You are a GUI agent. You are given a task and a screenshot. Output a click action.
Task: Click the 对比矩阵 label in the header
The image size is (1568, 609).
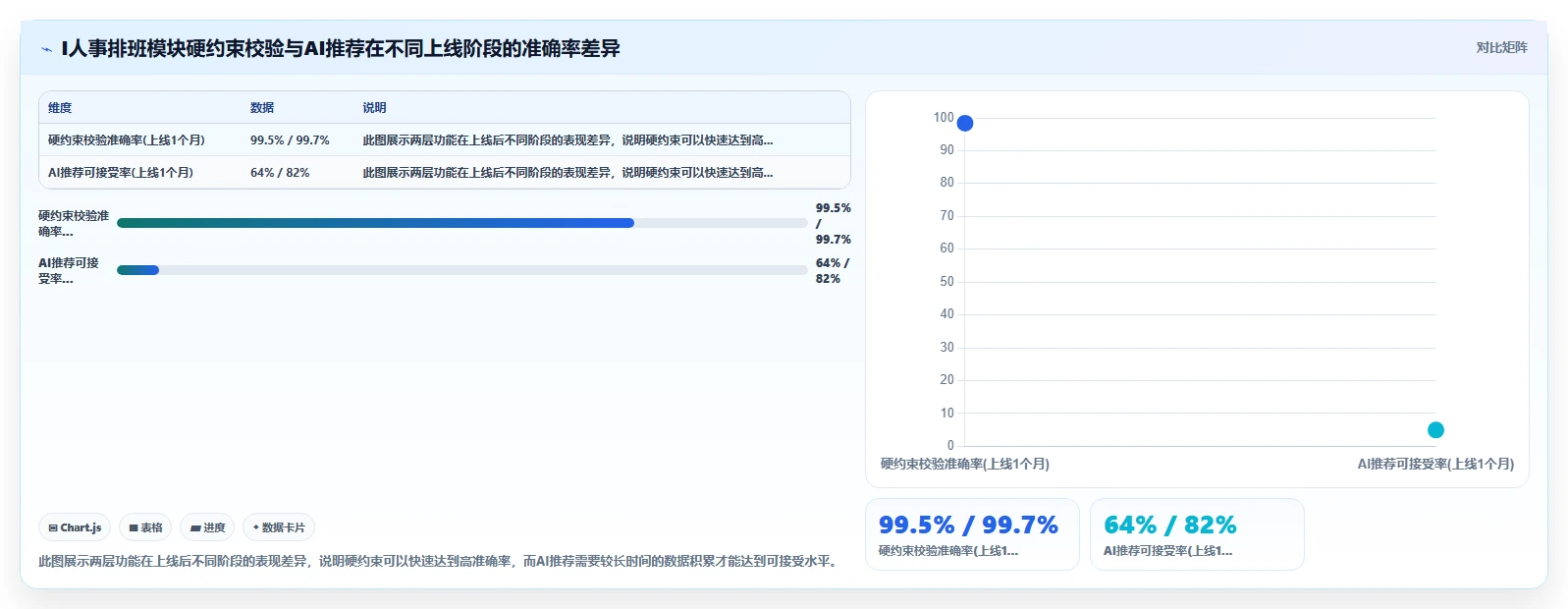[1501, 47]
